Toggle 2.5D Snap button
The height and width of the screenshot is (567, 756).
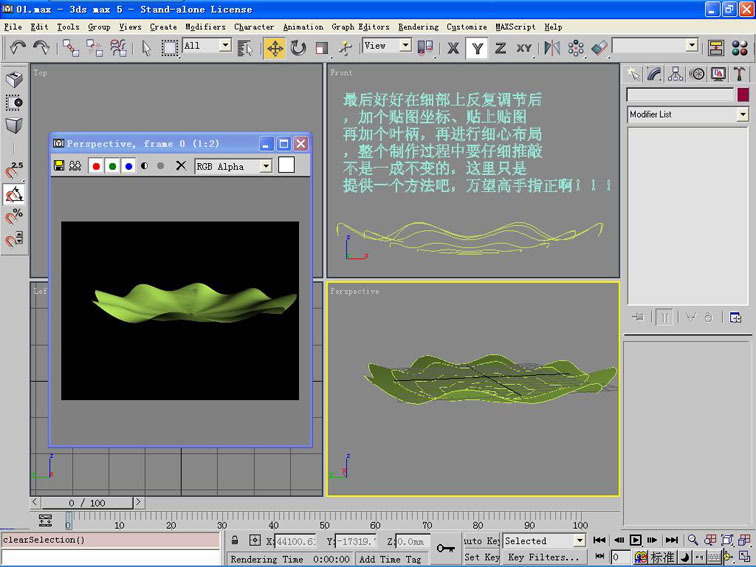pyautogui.click(x=14, y=170)
